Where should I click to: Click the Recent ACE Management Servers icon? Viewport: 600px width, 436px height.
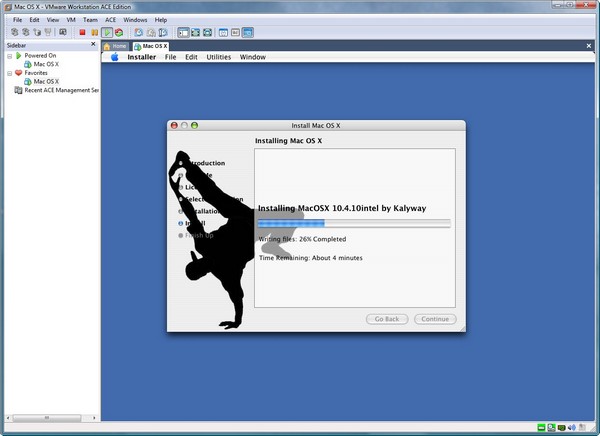[18, 90]
